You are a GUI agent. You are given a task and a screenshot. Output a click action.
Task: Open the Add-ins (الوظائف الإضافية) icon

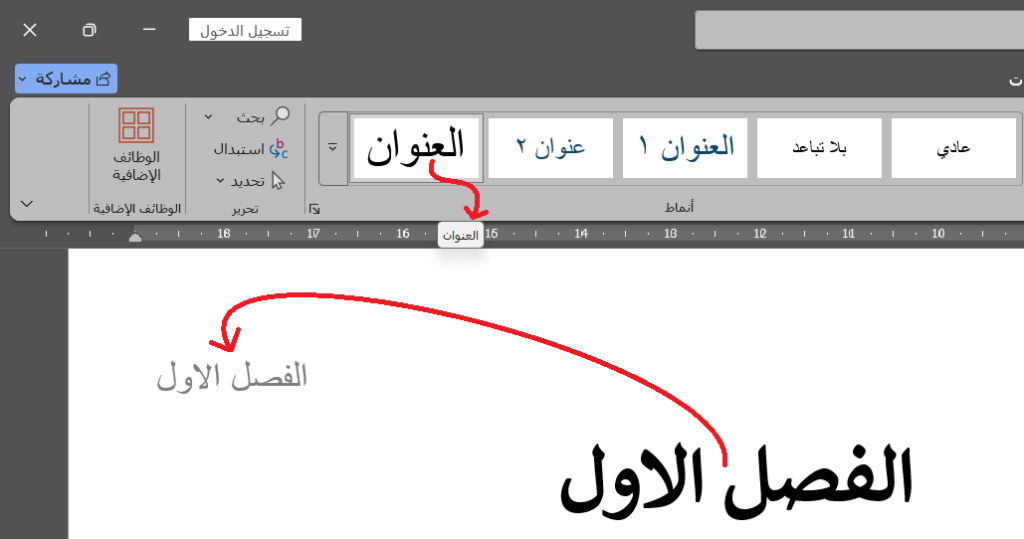(x=136, y=126)
